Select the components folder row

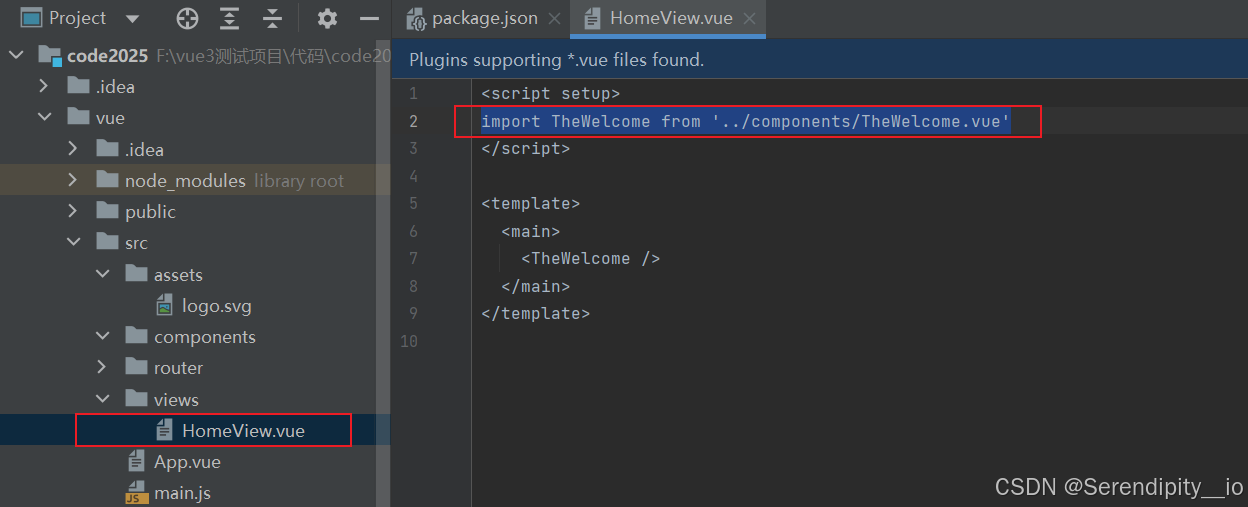195,336
